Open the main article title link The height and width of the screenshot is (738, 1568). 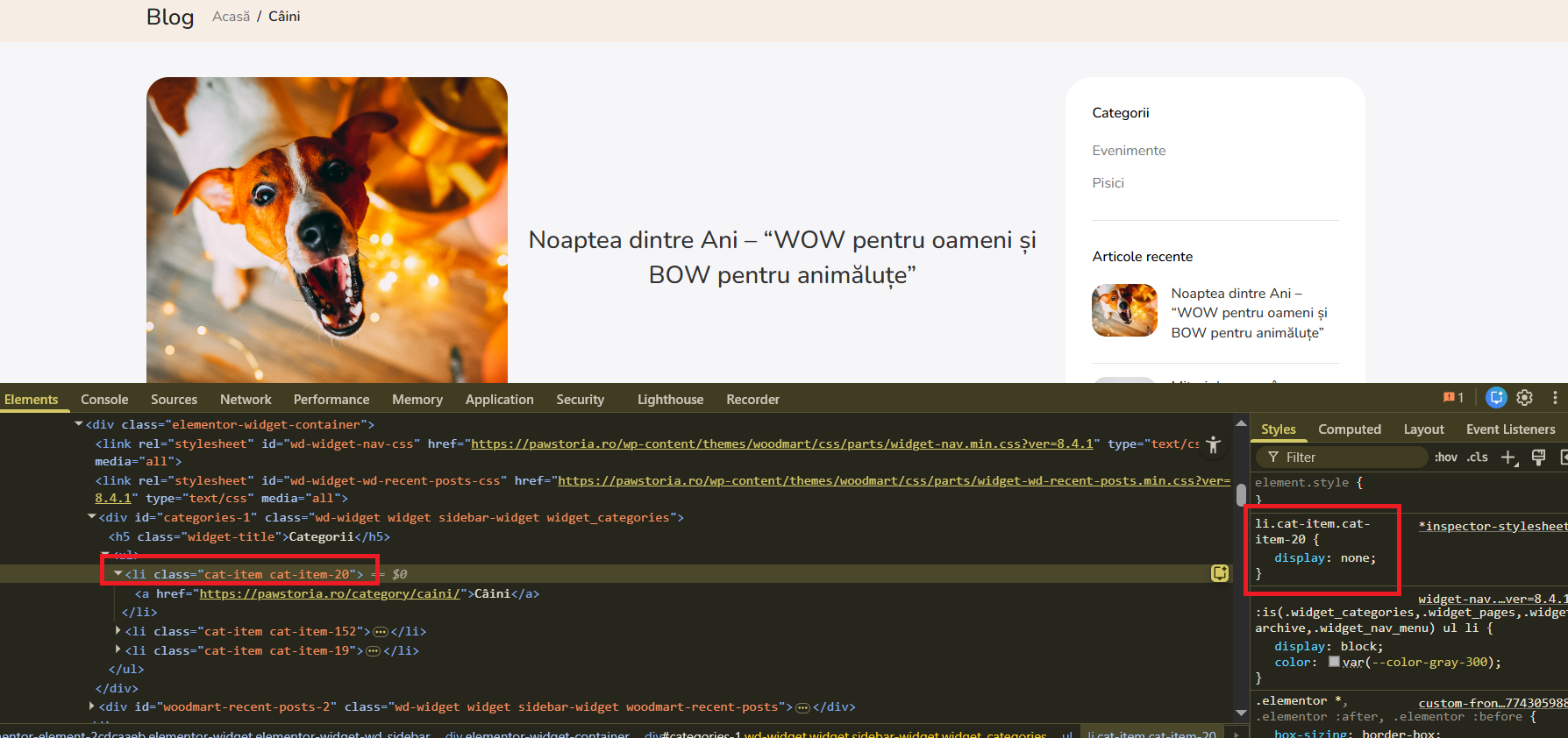pyautogui.click(x=782, y=258)
